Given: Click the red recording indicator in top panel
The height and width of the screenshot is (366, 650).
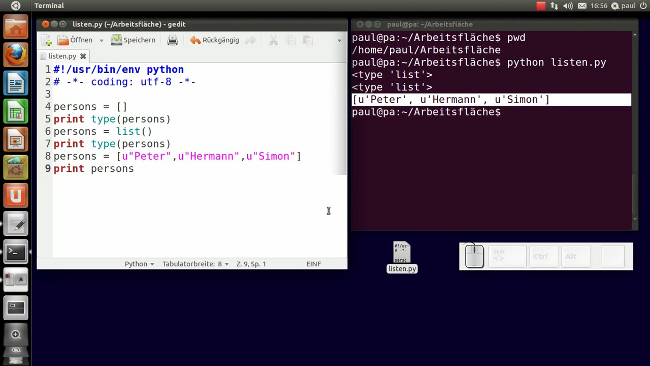Looking at the screenshot, I should (541, 5).
